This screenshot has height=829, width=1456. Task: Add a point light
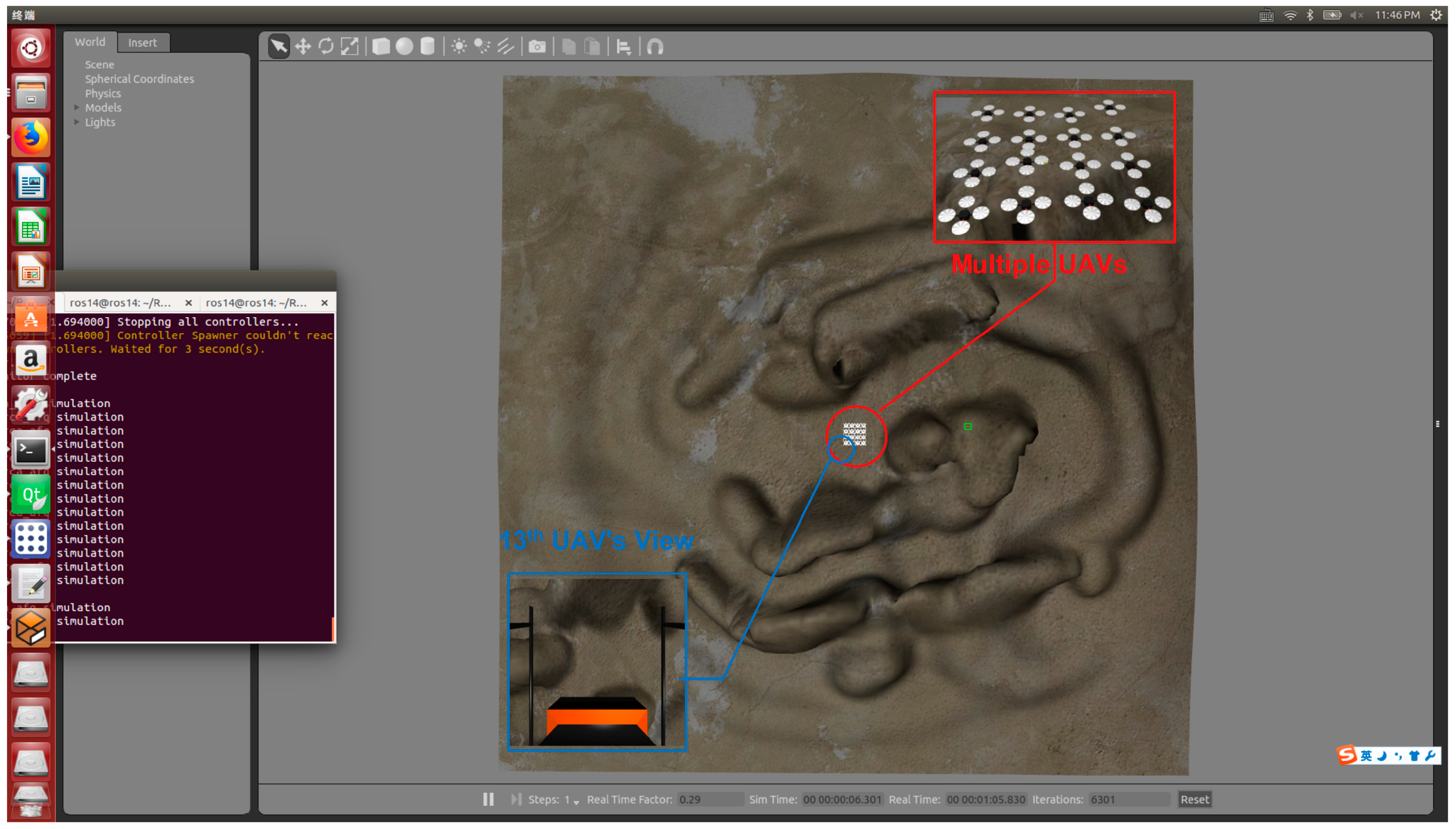pos(459,47)
